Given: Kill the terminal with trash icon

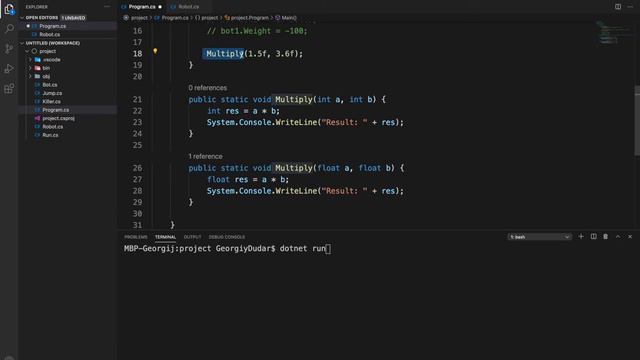Looking at the screenshot, I should [x=606, y=236].
